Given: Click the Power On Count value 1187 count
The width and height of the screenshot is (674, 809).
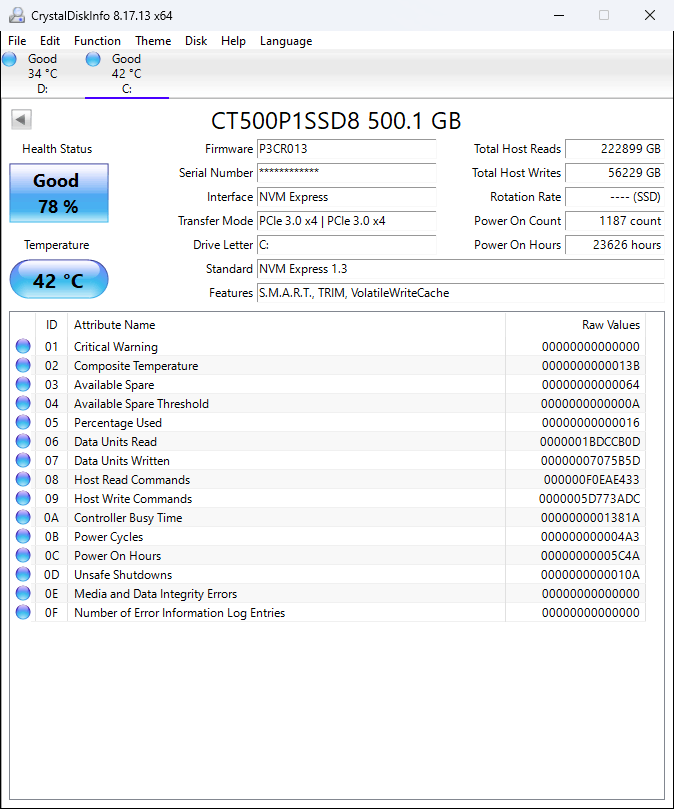Looking at the screenshot, I should 615,221.
